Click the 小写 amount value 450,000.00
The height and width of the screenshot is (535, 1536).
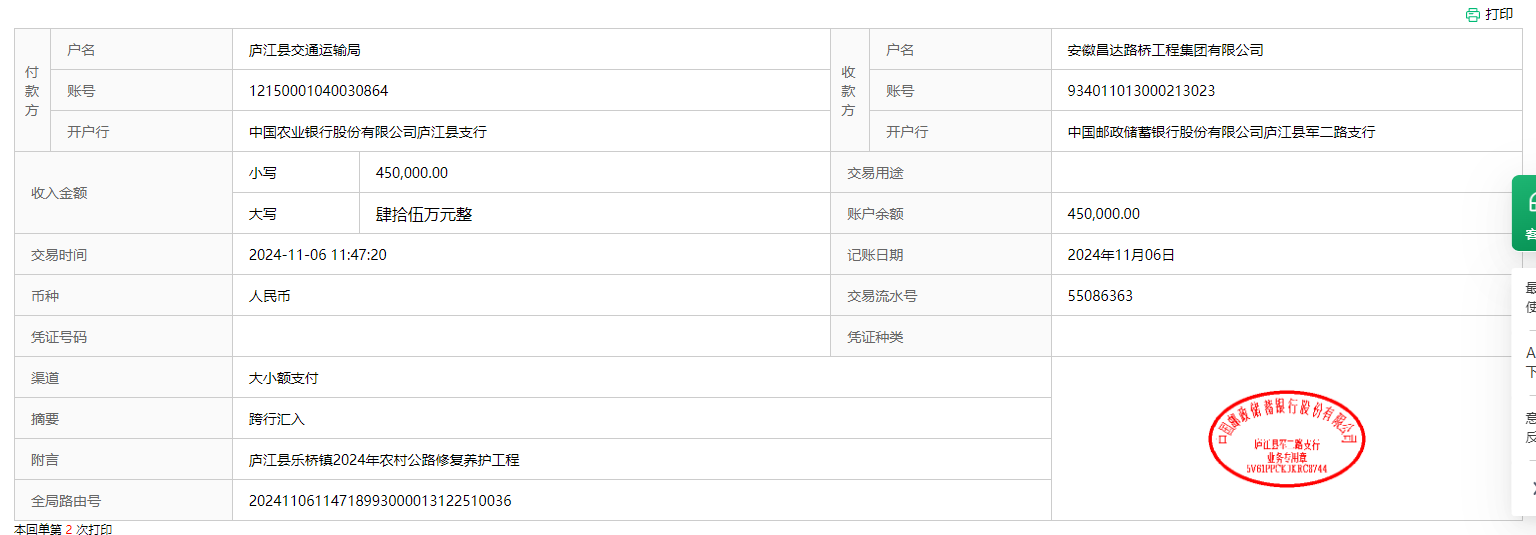click(412, 173)
